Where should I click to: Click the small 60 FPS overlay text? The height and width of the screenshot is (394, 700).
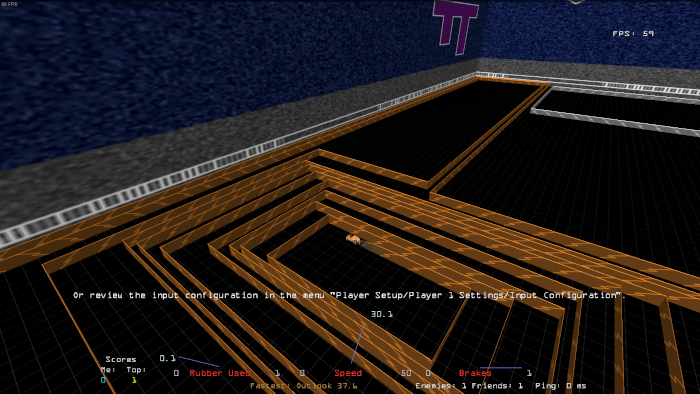[x=9, y=4]
